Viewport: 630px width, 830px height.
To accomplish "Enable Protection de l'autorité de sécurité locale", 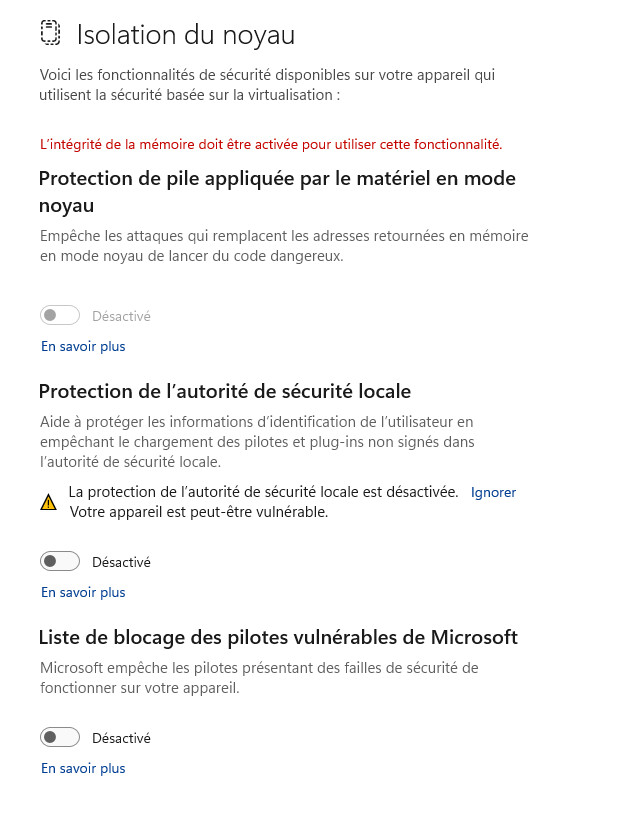I will (60, 561).
